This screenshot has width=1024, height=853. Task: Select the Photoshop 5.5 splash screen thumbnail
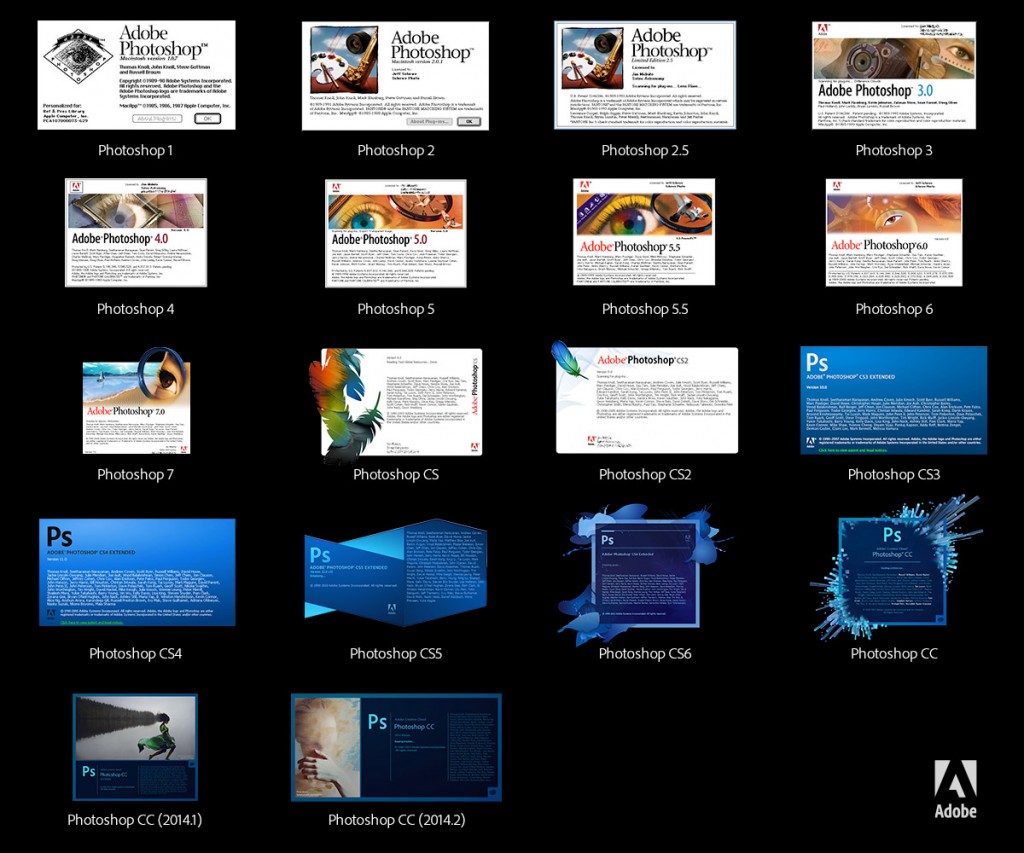point(644,232)
